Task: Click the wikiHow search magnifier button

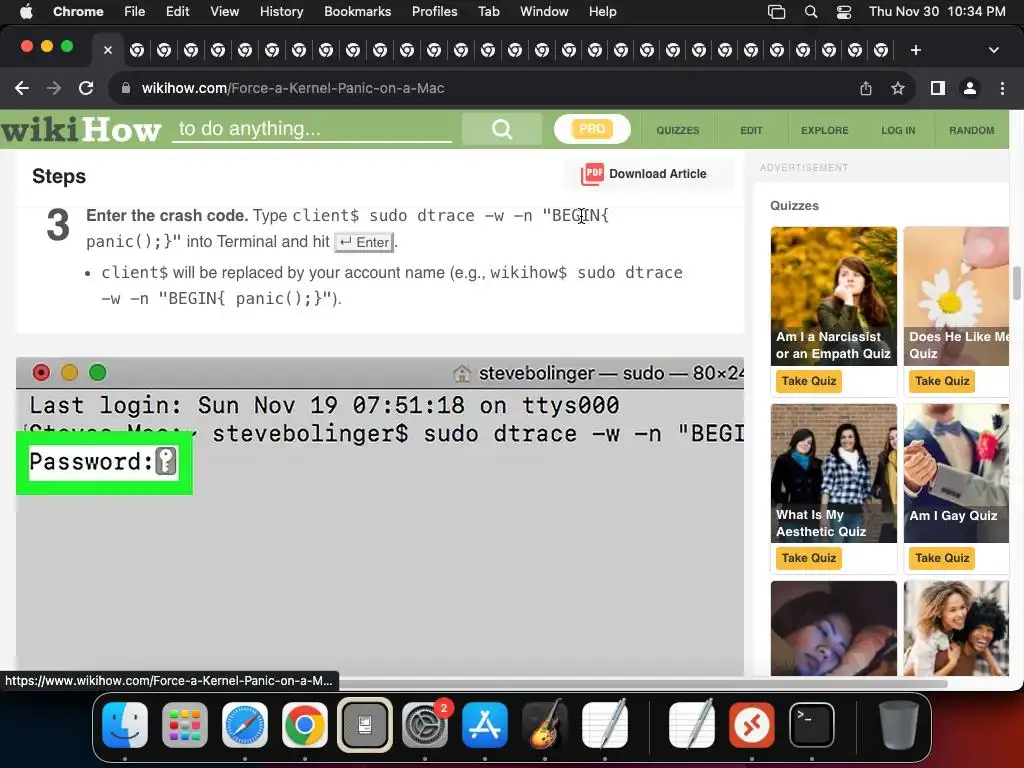Action: [502, 129]
